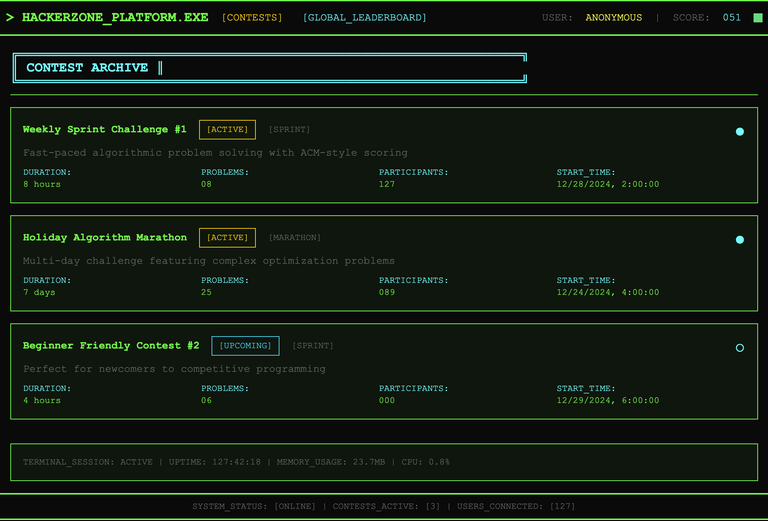Click the [UPCOMING] badge on Beginner Friendly Contest
The image size is (768, 521).
pyautogui.click(x=245, y=346)
